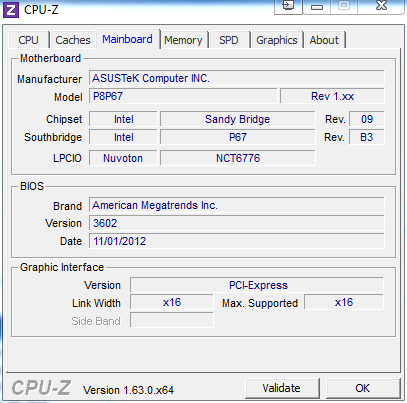Click the Link Width x16 value
407x403 pixels.
coord(172,302)
